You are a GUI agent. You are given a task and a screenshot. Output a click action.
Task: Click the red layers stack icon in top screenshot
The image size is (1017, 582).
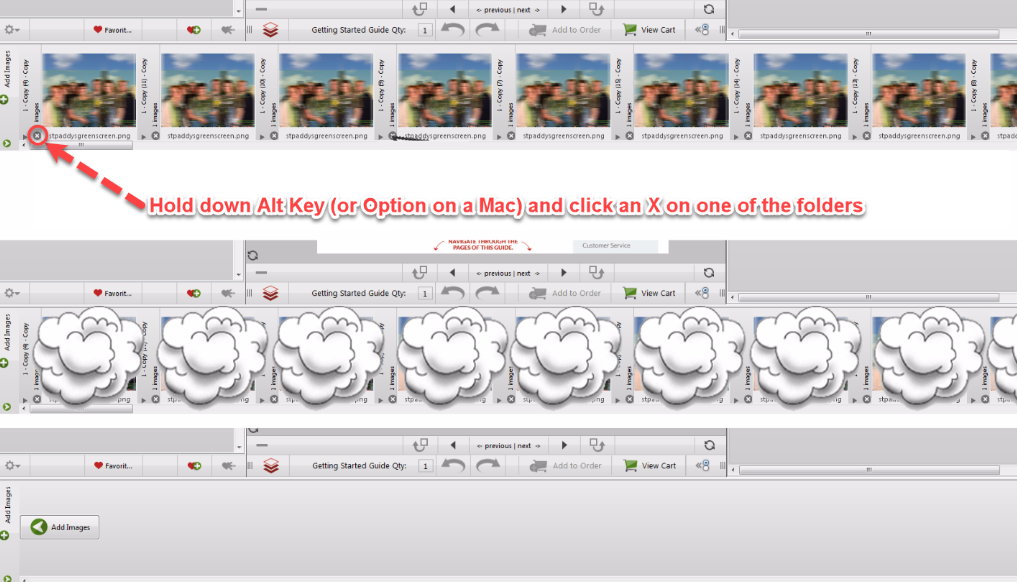pos(270,30)
